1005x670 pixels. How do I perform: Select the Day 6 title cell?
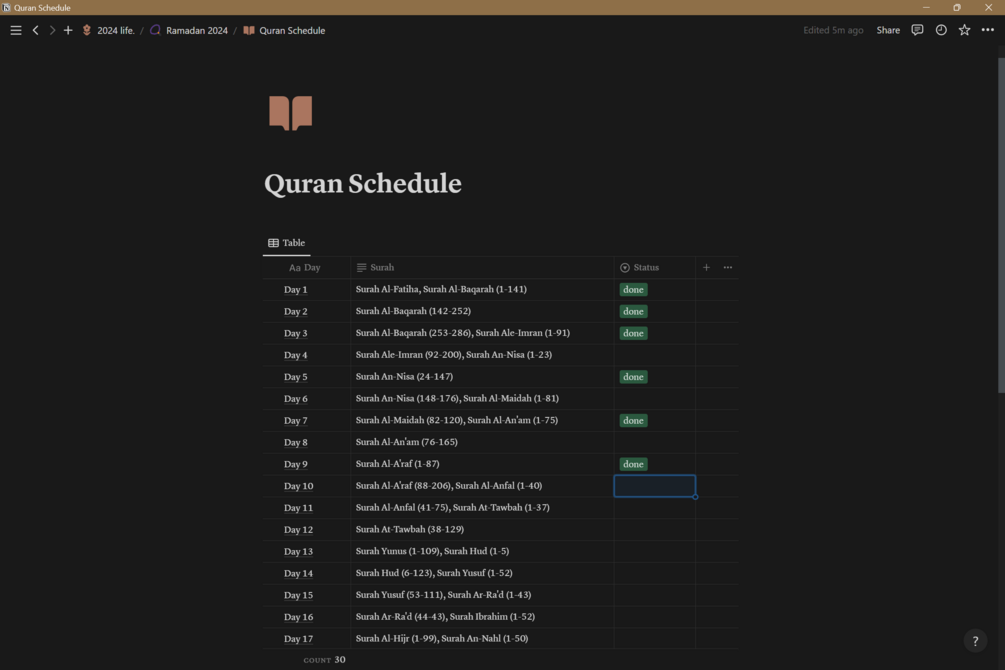306,398
